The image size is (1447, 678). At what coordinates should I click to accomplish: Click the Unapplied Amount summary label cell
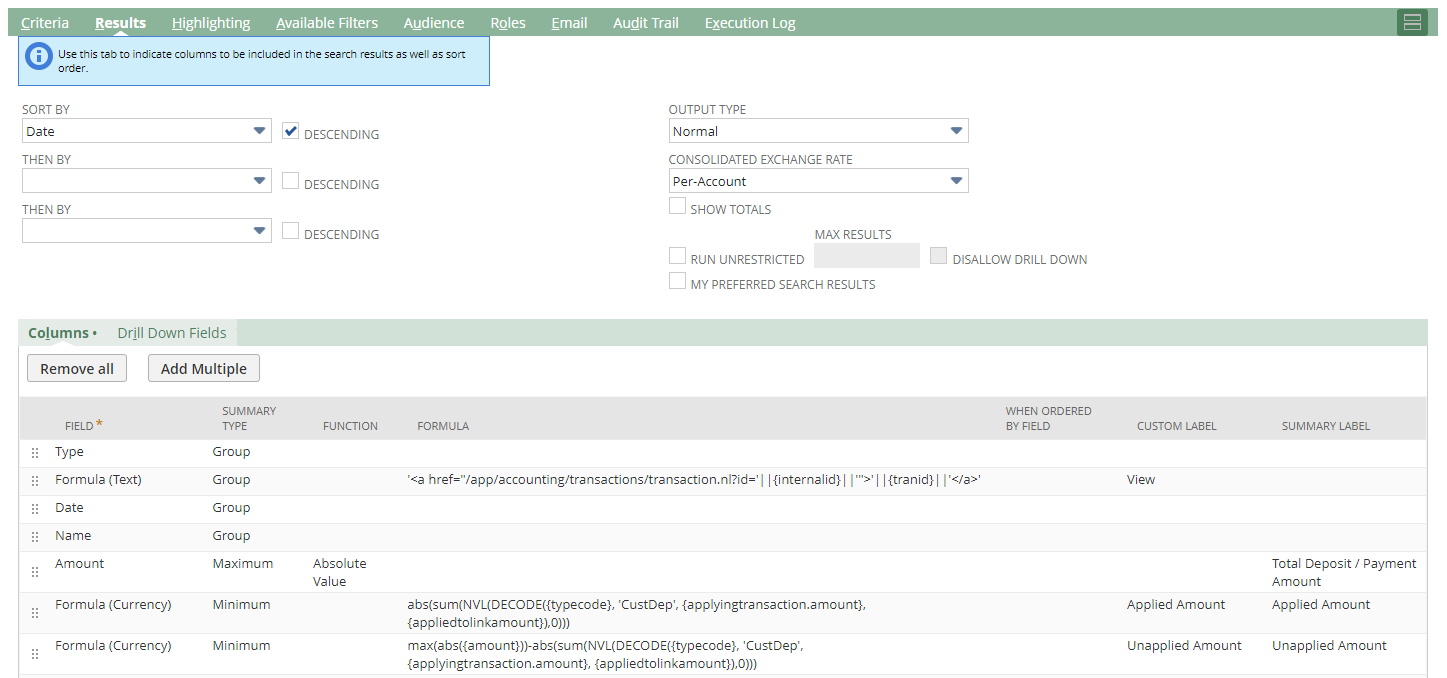tap(1329, 646)
